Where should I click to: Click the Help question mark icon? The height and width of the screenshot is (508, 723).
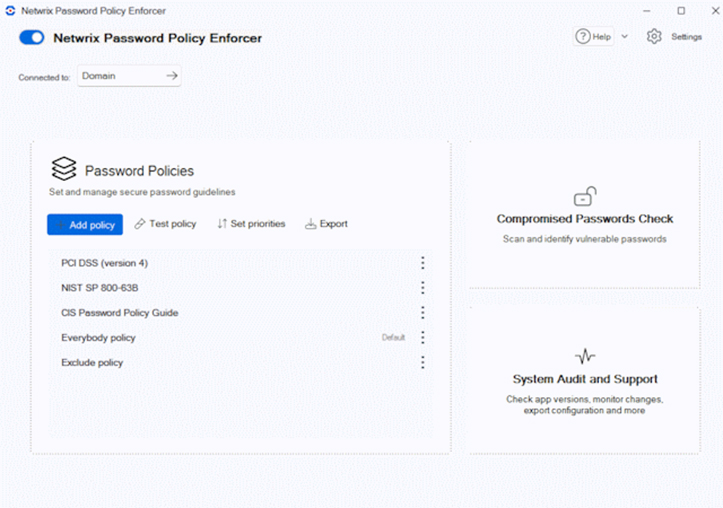[x=583, y=36]
